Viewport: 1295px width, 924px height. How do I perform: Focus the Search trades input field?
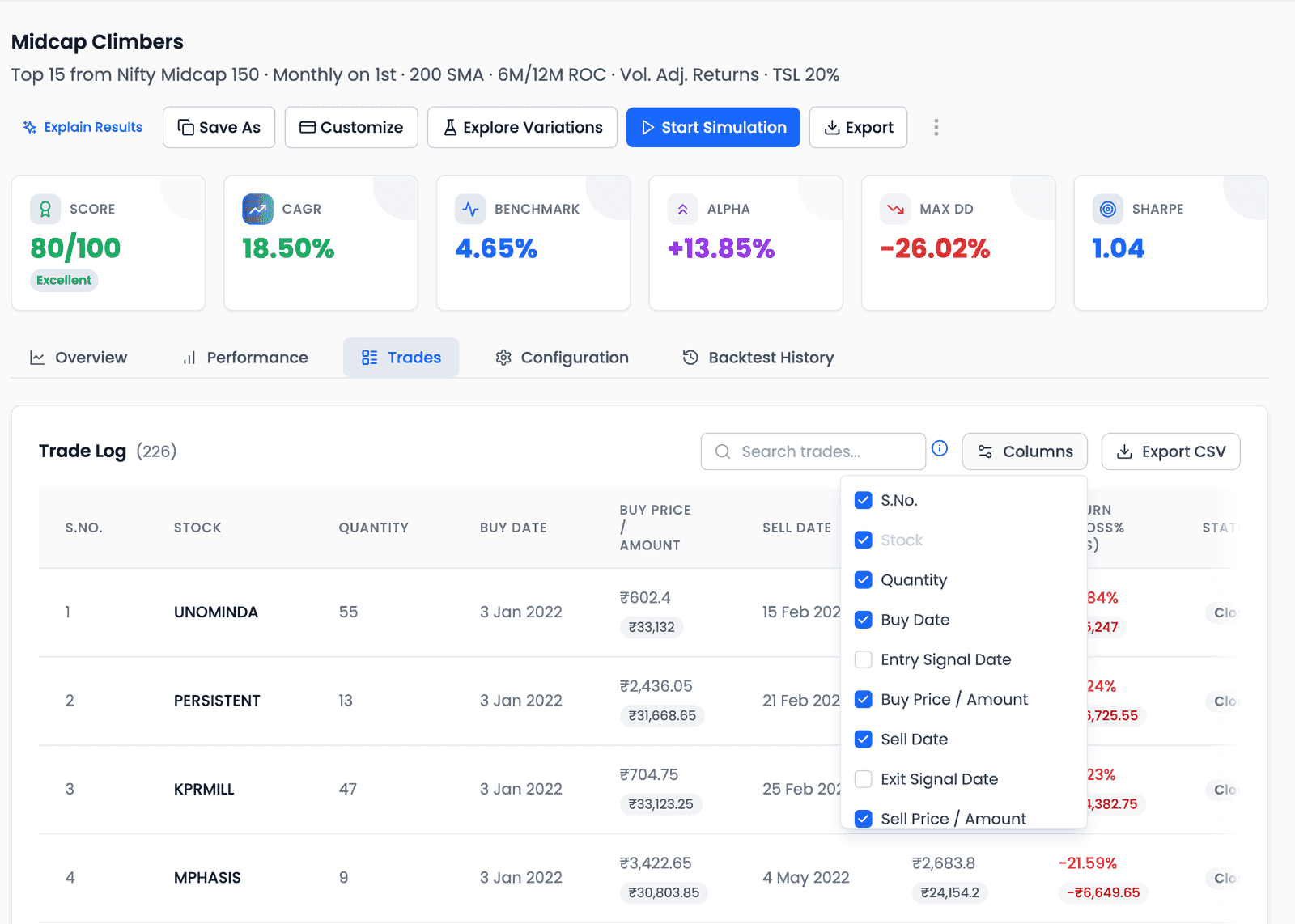(x=813, y=451)
